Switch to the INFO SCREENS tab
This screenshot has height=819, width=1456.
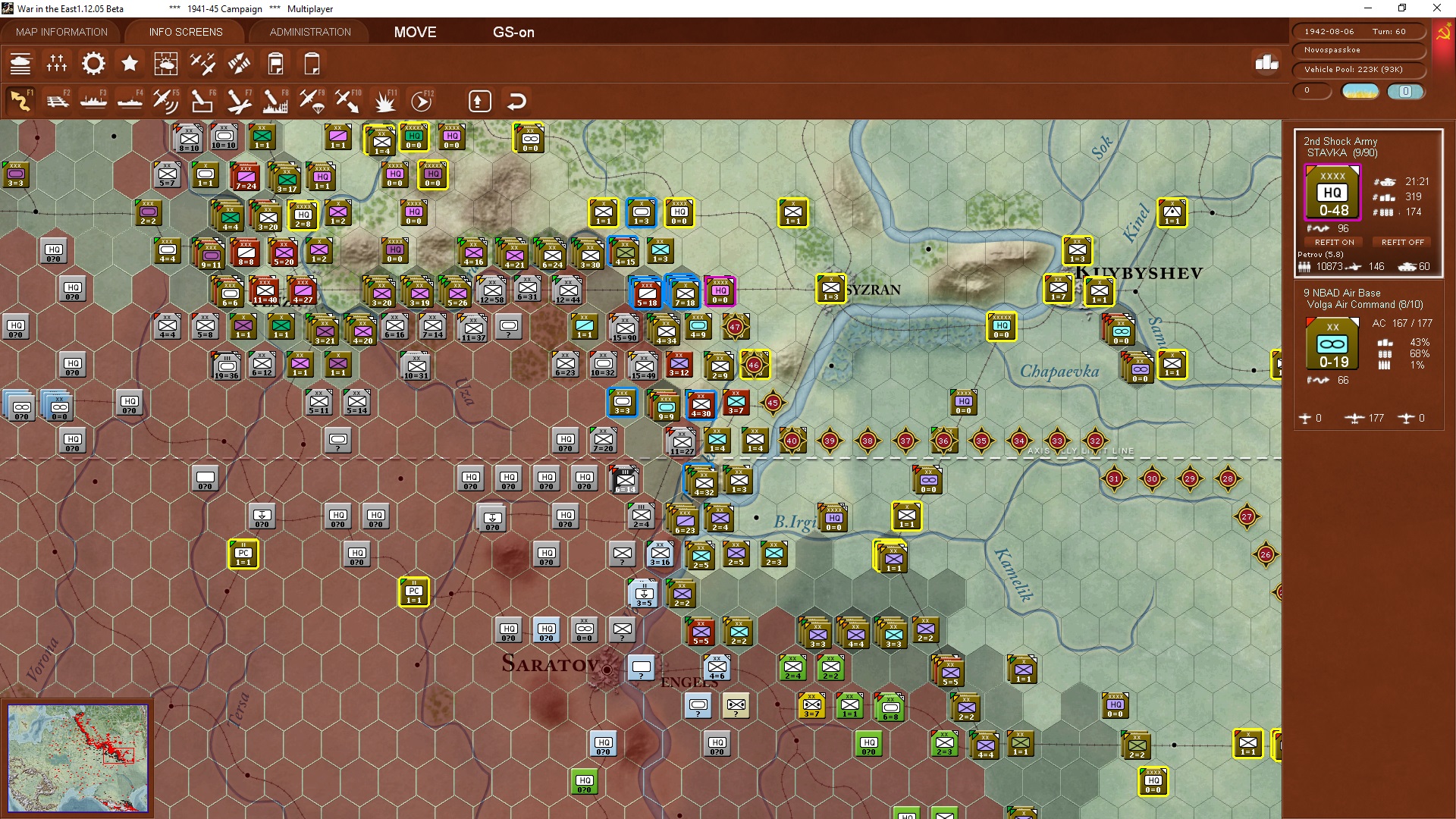186,32
